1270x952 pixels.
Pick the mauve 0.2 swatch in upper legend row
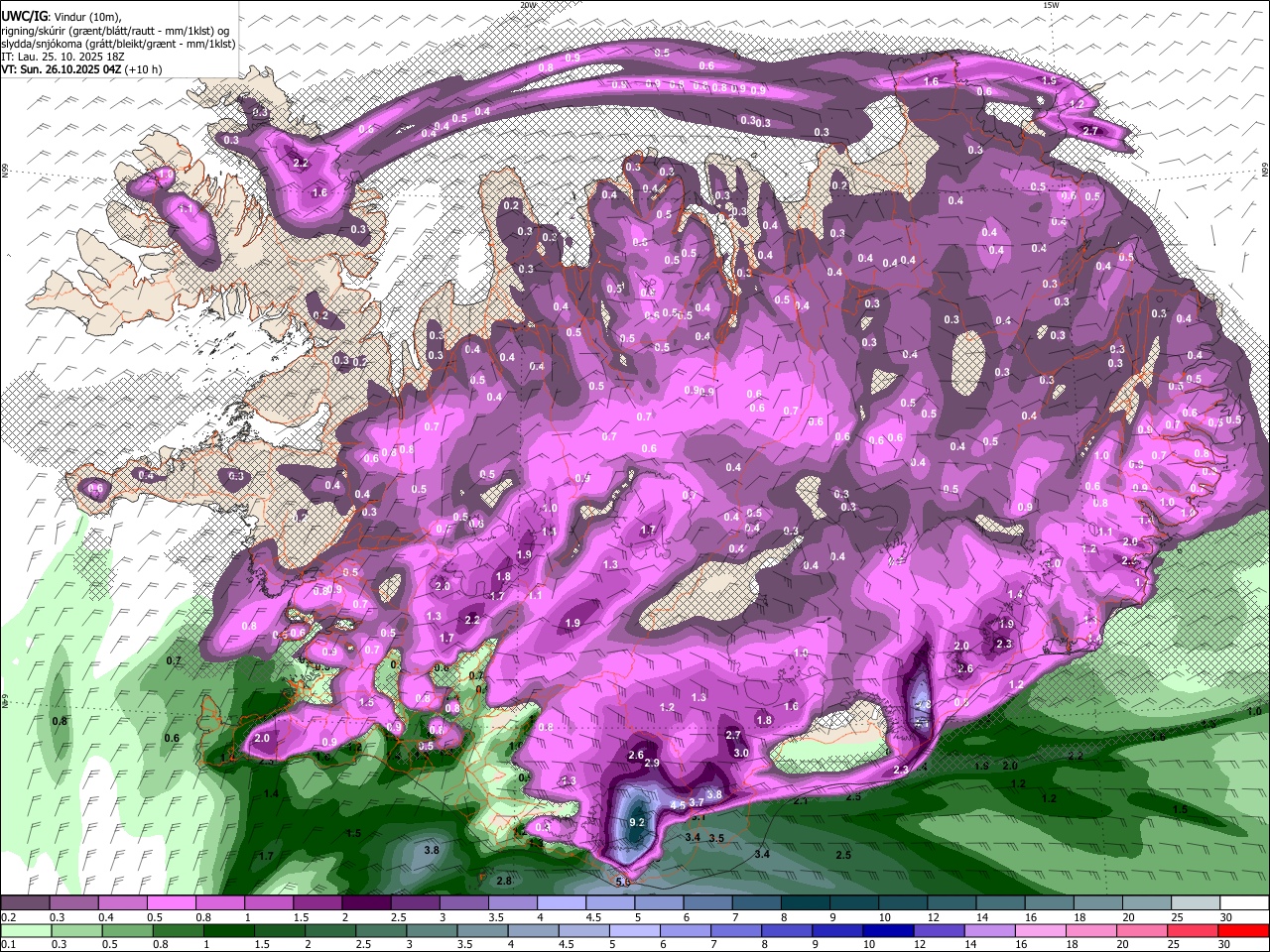click(x=25, y=903)
